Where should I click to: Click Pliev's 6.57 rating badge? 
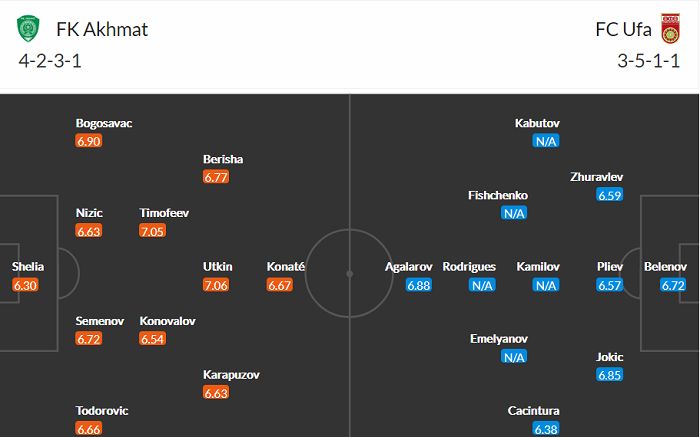coord(609,285)
